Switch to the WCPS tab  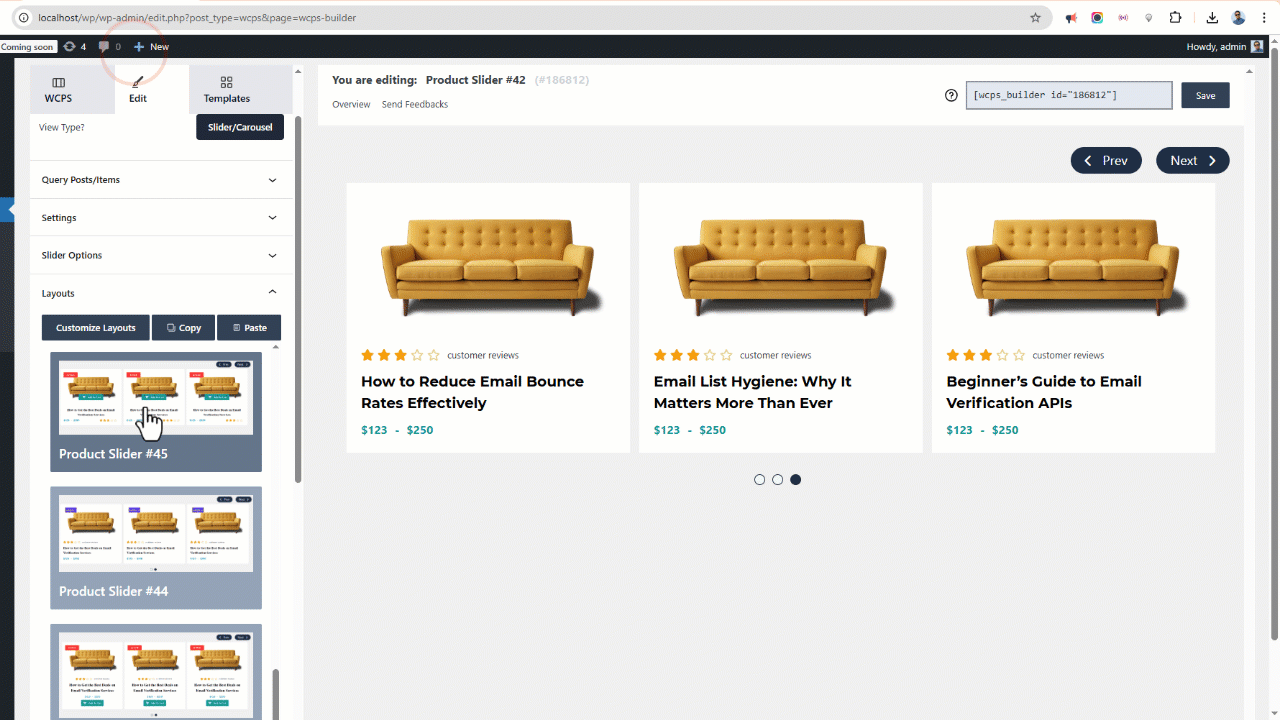(58, 90)
